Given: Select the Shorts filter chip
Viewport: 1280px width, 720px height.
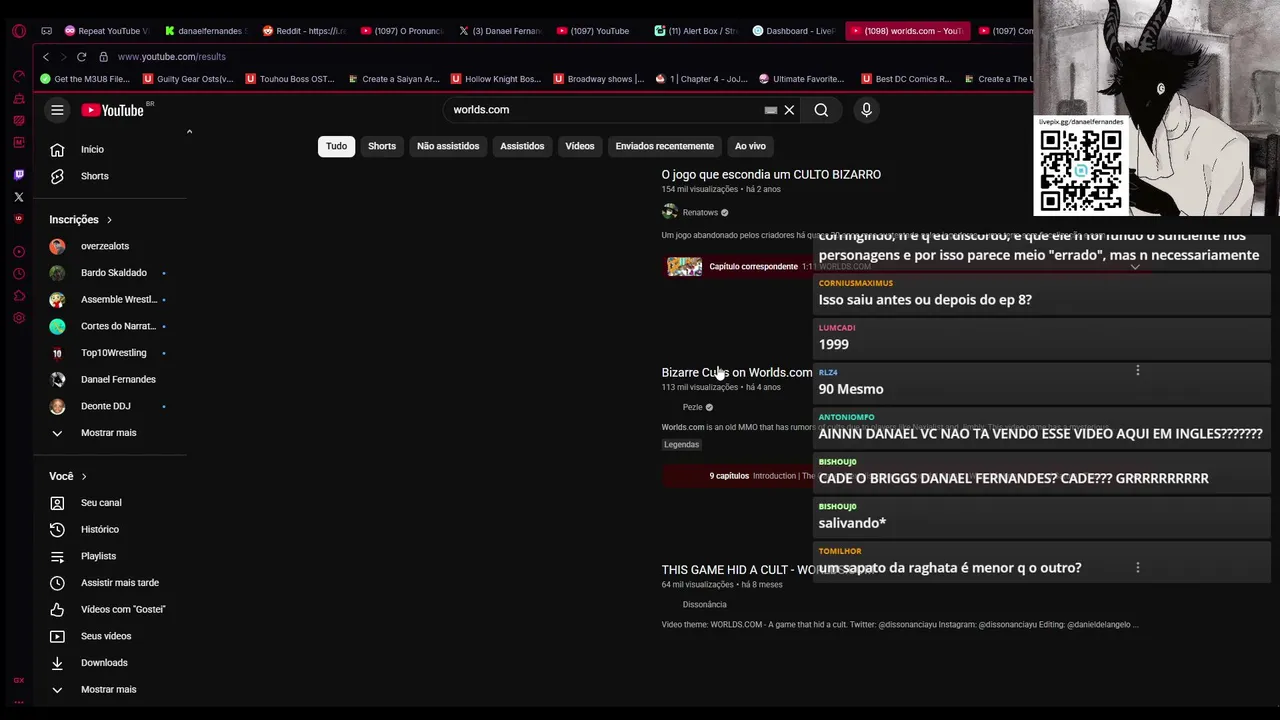Looking at the screenshot, I should tap(382, 146).
